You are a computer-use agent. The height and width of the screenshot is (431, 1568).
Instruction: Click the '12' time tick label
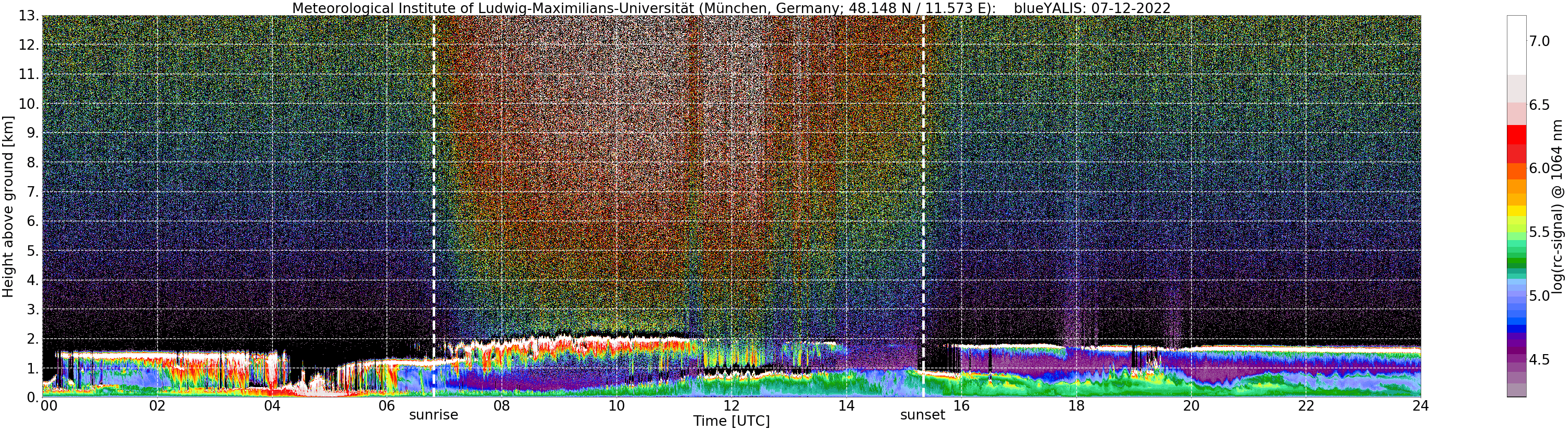[x=731, y=406]
